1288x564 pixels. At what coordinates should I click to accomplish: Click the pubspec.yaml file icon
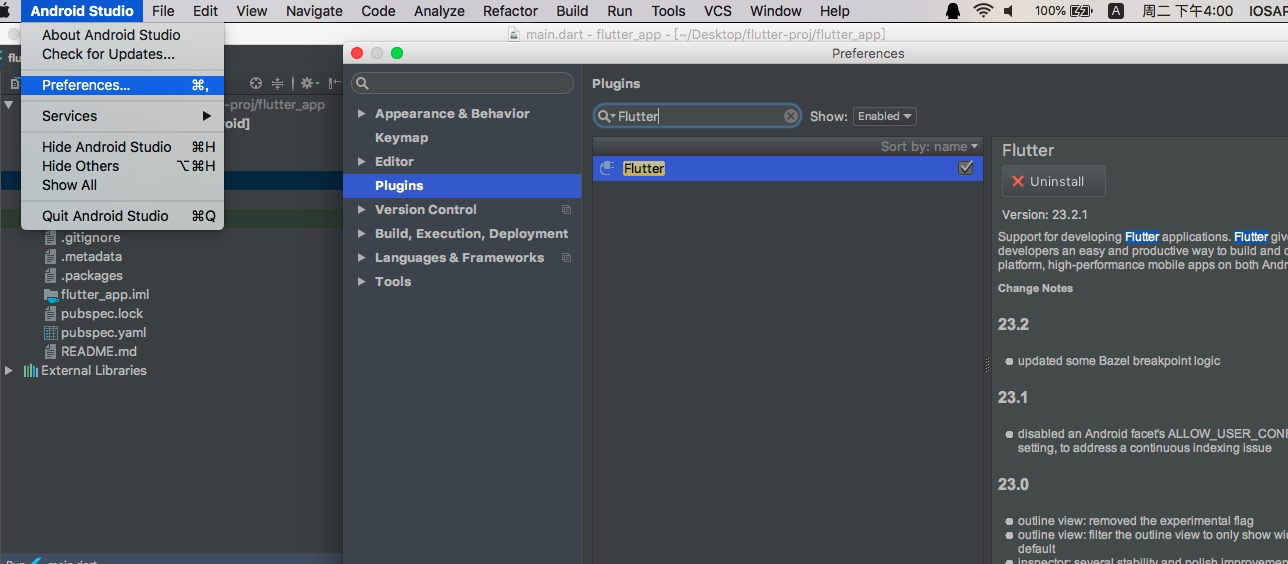(x=52, y=333)
